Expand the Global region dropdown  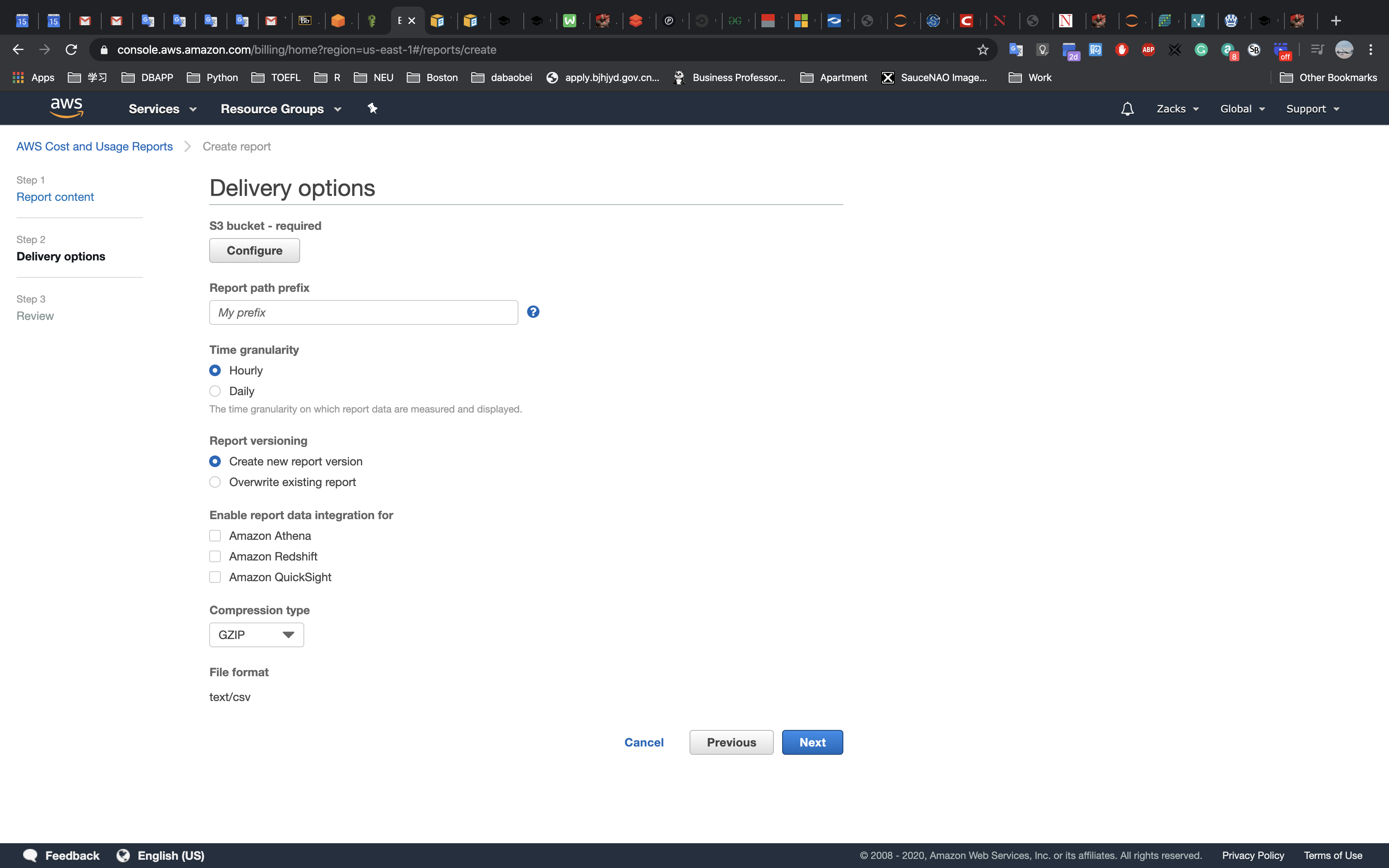pyautogui.click(x=1242, y=108)
